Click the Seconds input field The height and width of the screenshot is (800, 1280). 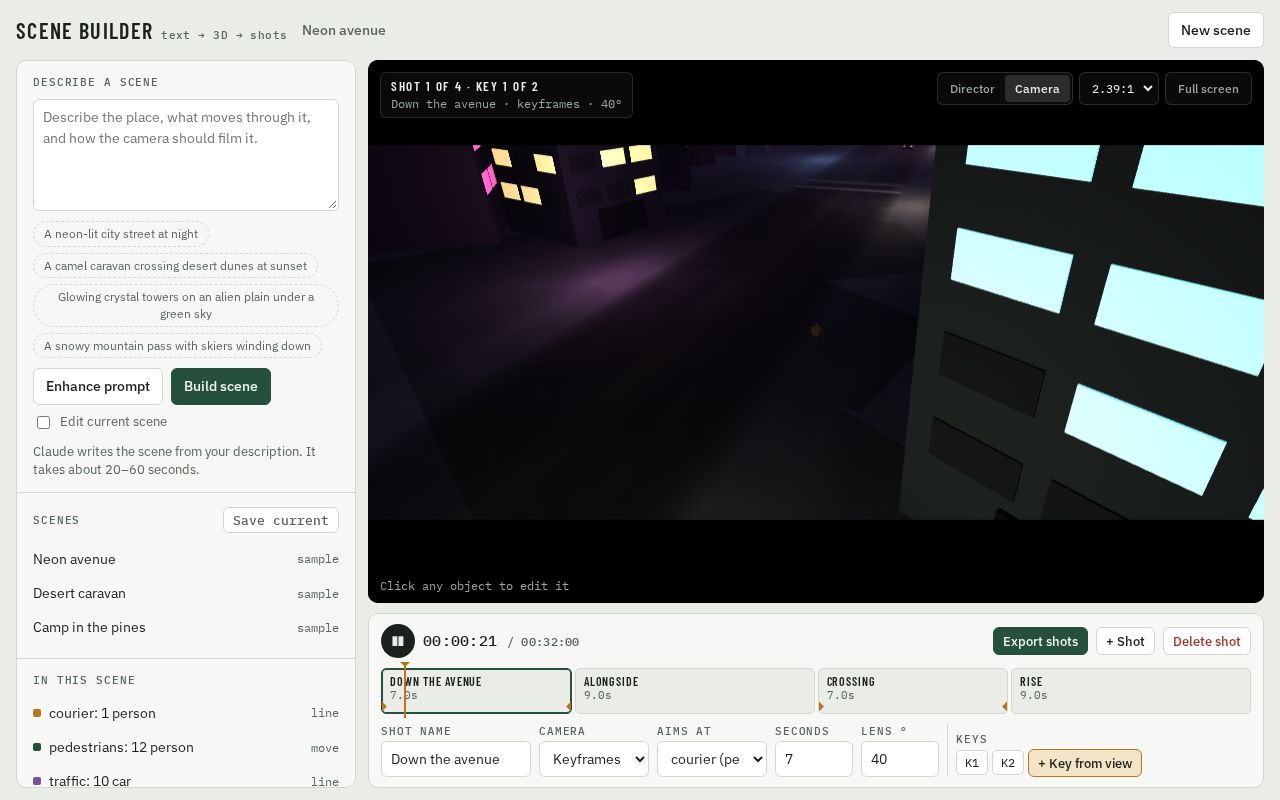point(814,759)
